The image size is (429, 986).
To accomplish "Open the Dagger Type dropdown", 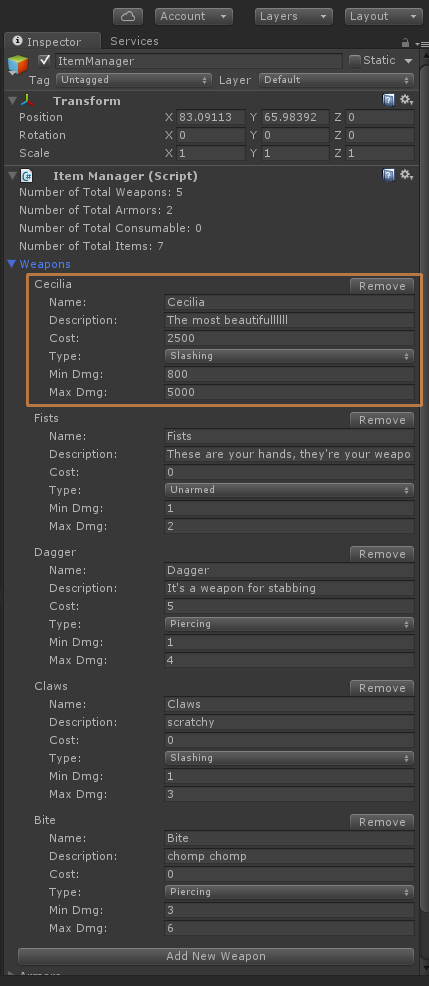I will [x=289, y=624].
